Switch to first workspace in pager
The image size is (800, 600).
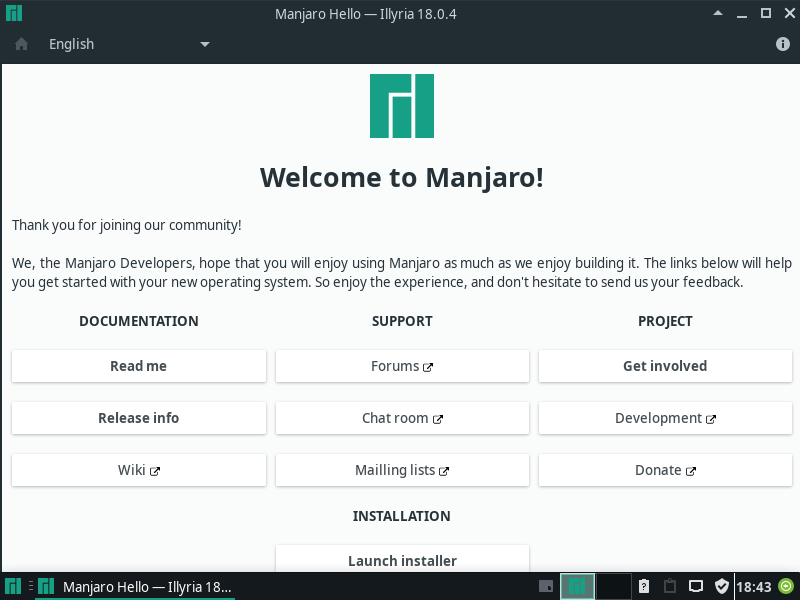click(x=577, y=586)
